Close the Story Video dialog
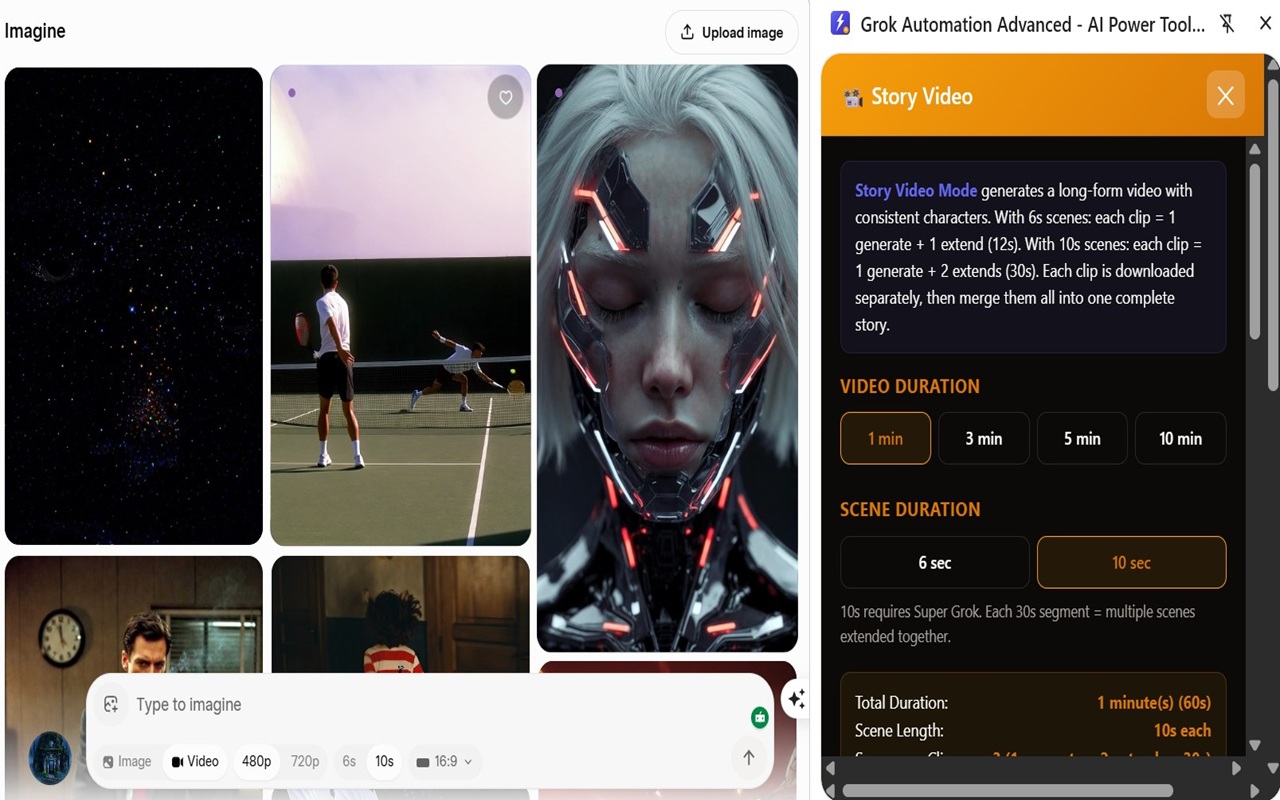This screenshot has height=800, width=1280. (x=1225, y=96)
